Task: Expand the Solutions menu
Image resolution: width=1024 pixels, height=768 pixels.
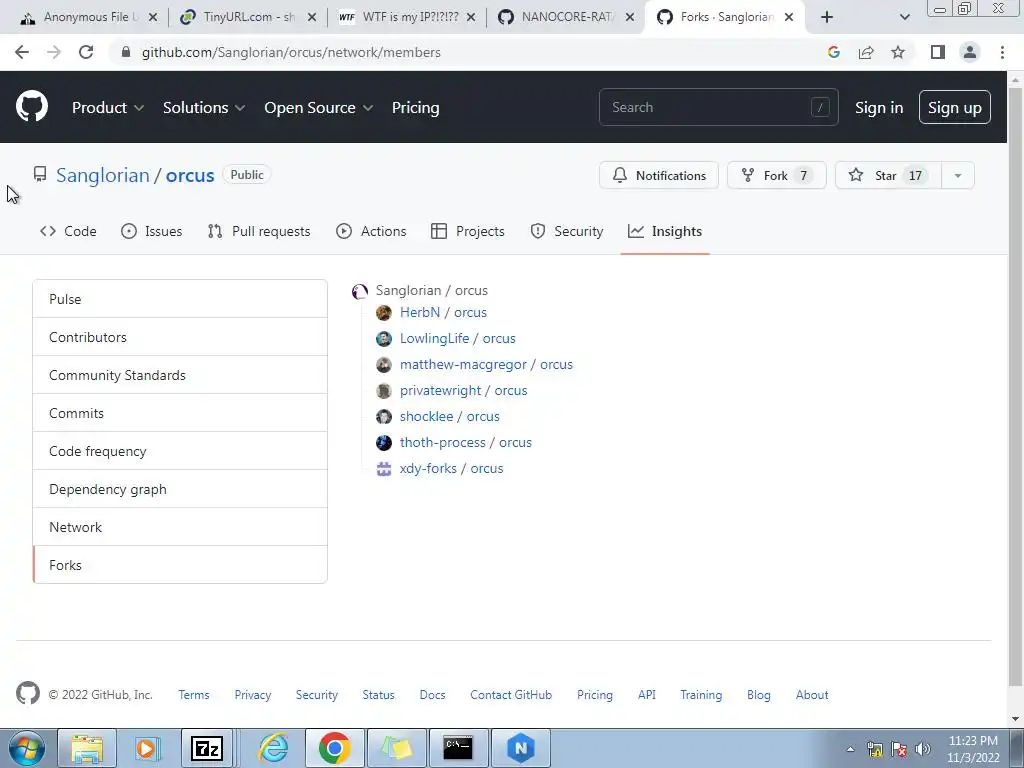Action: click(x=204, y=108)
